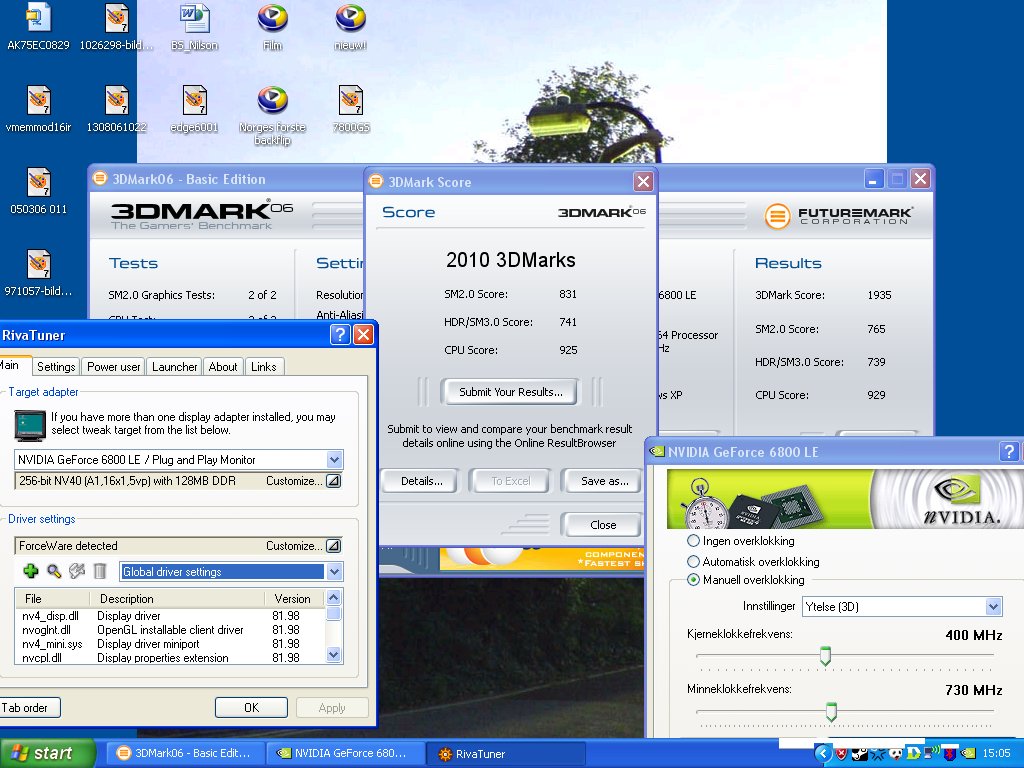Click the red shield icon in system tray

click(842, 754)
